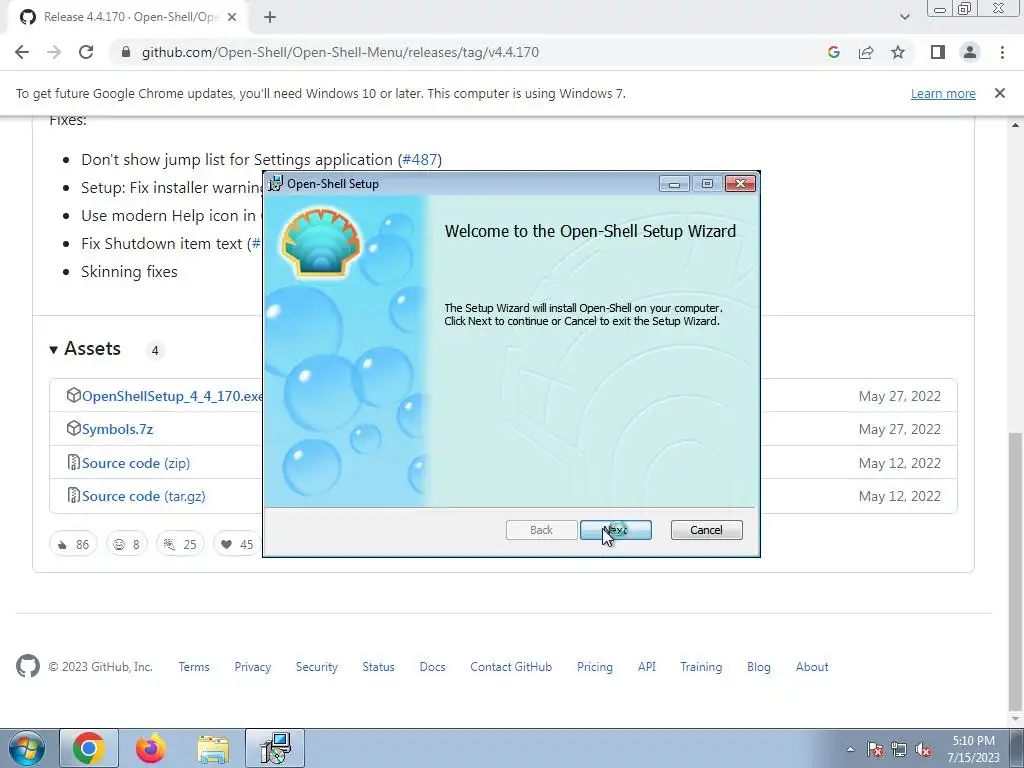Download Source code (zip)

click(x=136, y=463)
